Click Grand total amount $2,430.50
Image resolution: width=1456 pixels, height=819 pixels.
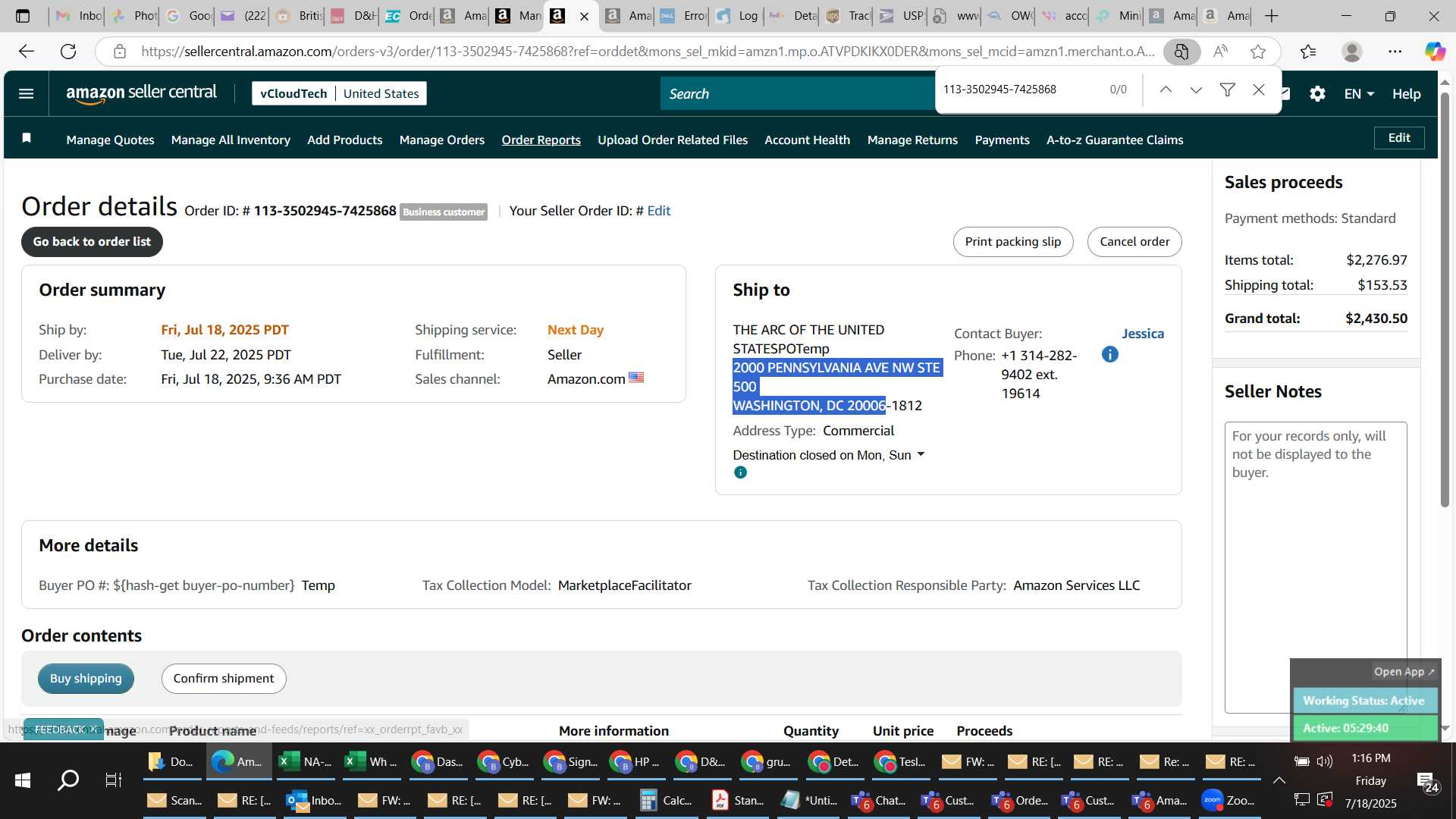coord(1376,318)
